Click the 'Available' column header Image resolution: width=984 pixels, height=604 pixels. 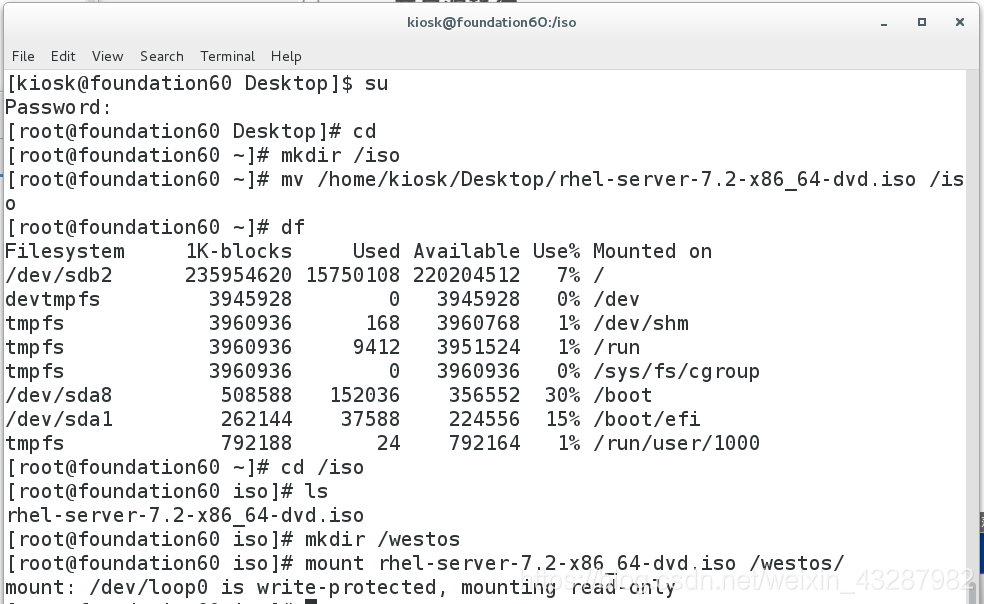[466, 251]
